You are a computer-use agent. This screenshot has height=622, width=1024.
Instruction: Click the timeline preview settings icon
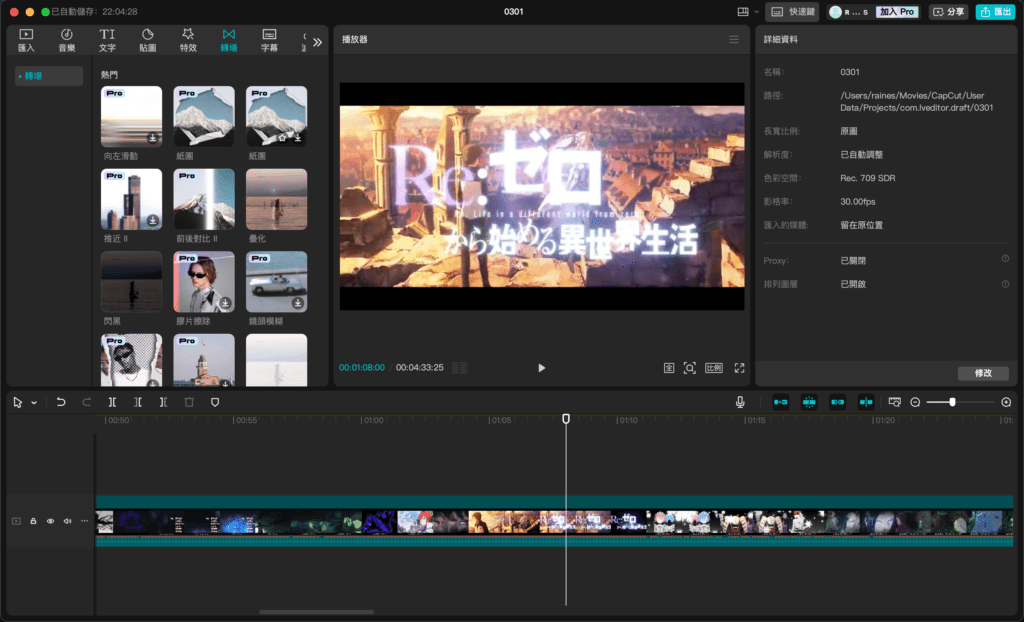pyautogui.click(x=895, y=402)
